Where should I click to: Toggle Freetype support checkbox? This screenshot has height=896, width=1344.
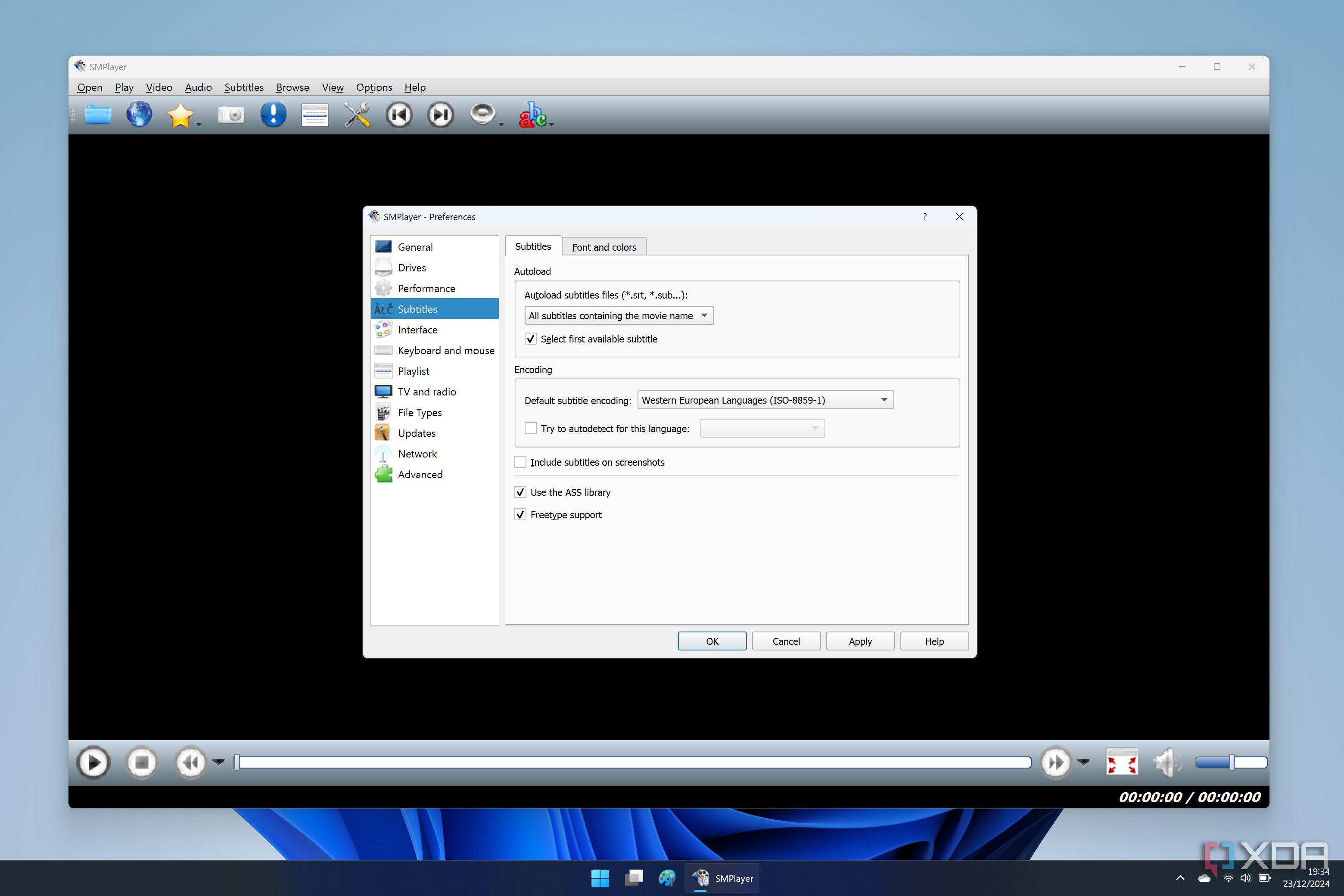(520, 515)
